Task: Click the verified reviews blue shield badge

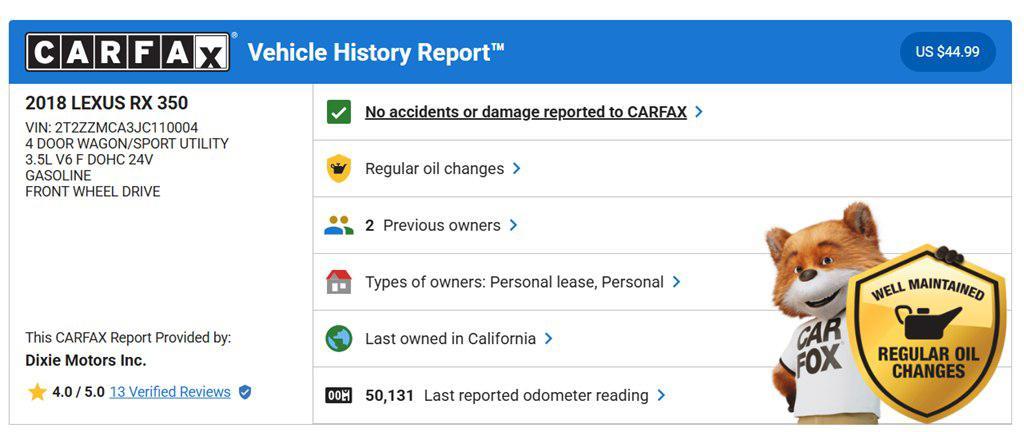Action: pyautogui.click(x=245, y=392)
